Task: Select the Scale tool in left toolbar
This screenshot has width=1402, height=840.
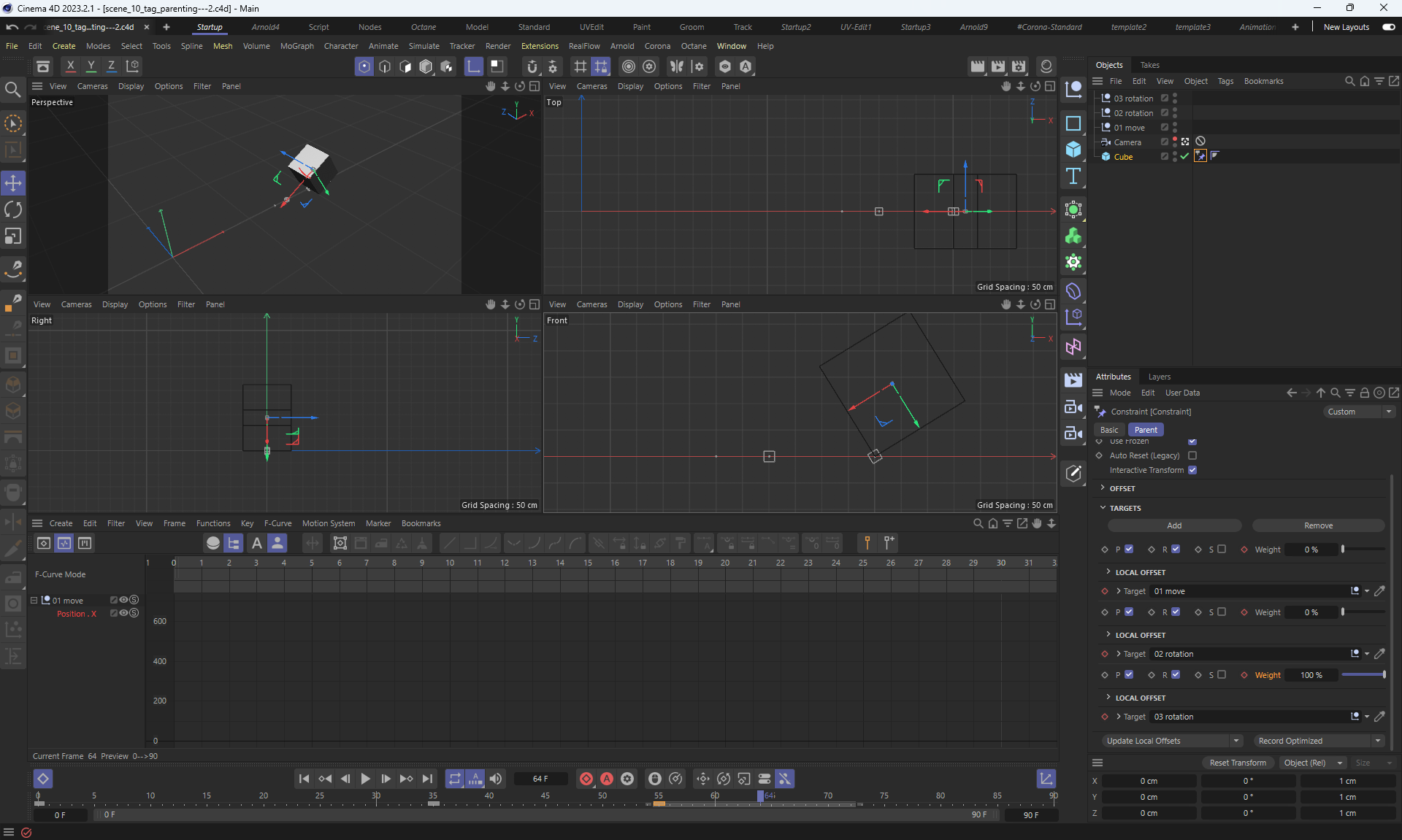Action: [13, 236]
